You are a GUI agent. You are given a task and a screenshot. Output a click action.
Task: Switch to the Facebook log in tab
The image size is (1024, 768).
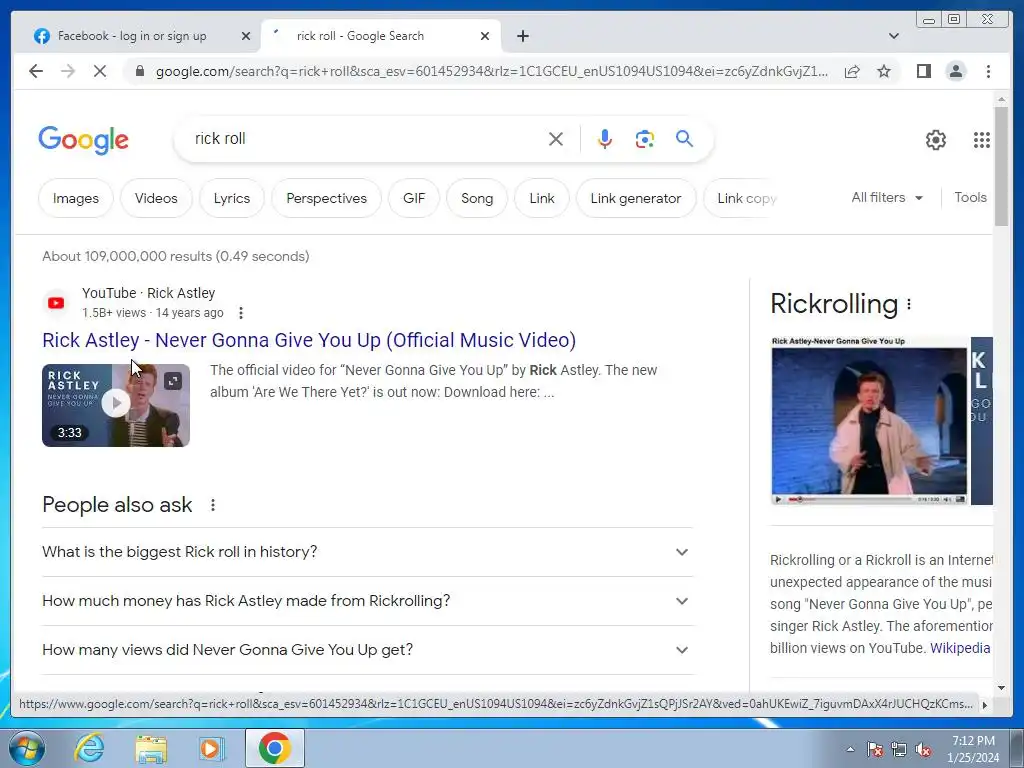click(x=131, y=36)
